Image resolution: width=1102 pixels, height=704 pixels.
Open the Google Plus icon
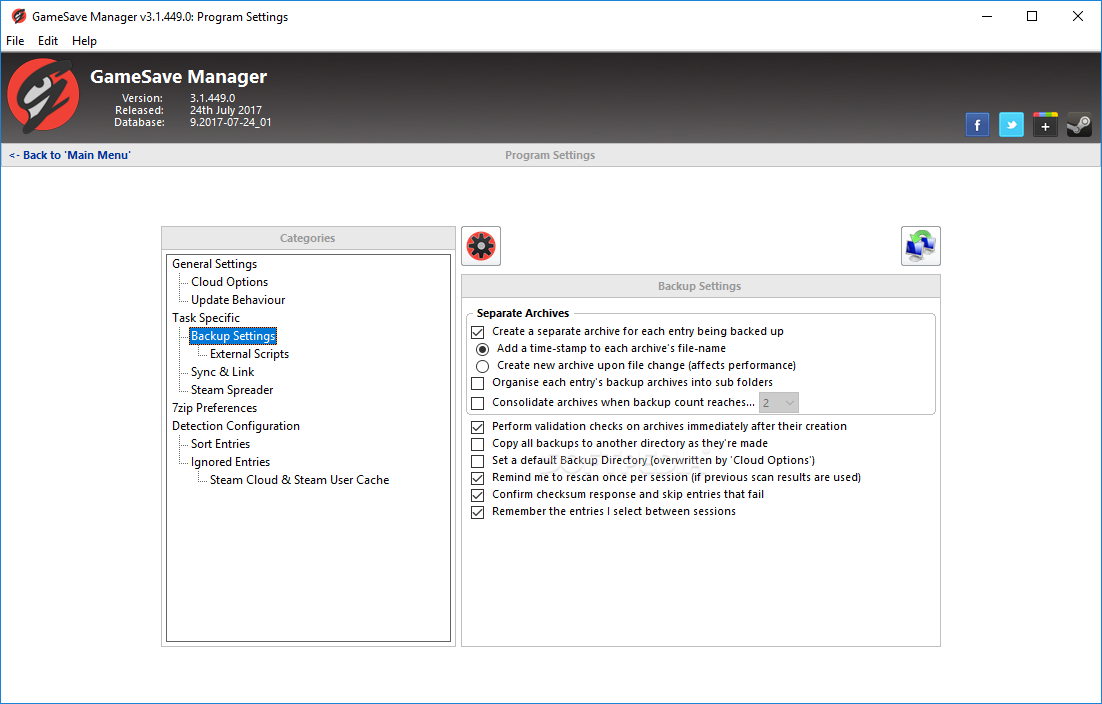(1045, 125)
